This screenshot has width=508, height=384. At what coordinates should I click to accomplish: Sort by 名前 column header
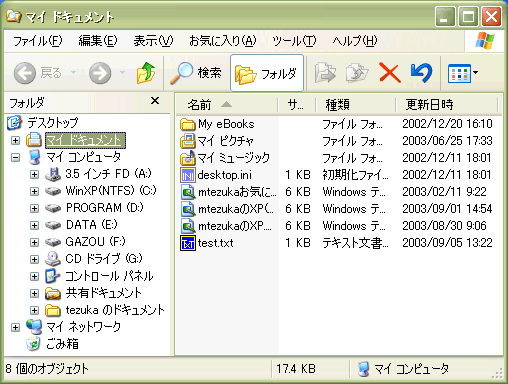point(226,105)
